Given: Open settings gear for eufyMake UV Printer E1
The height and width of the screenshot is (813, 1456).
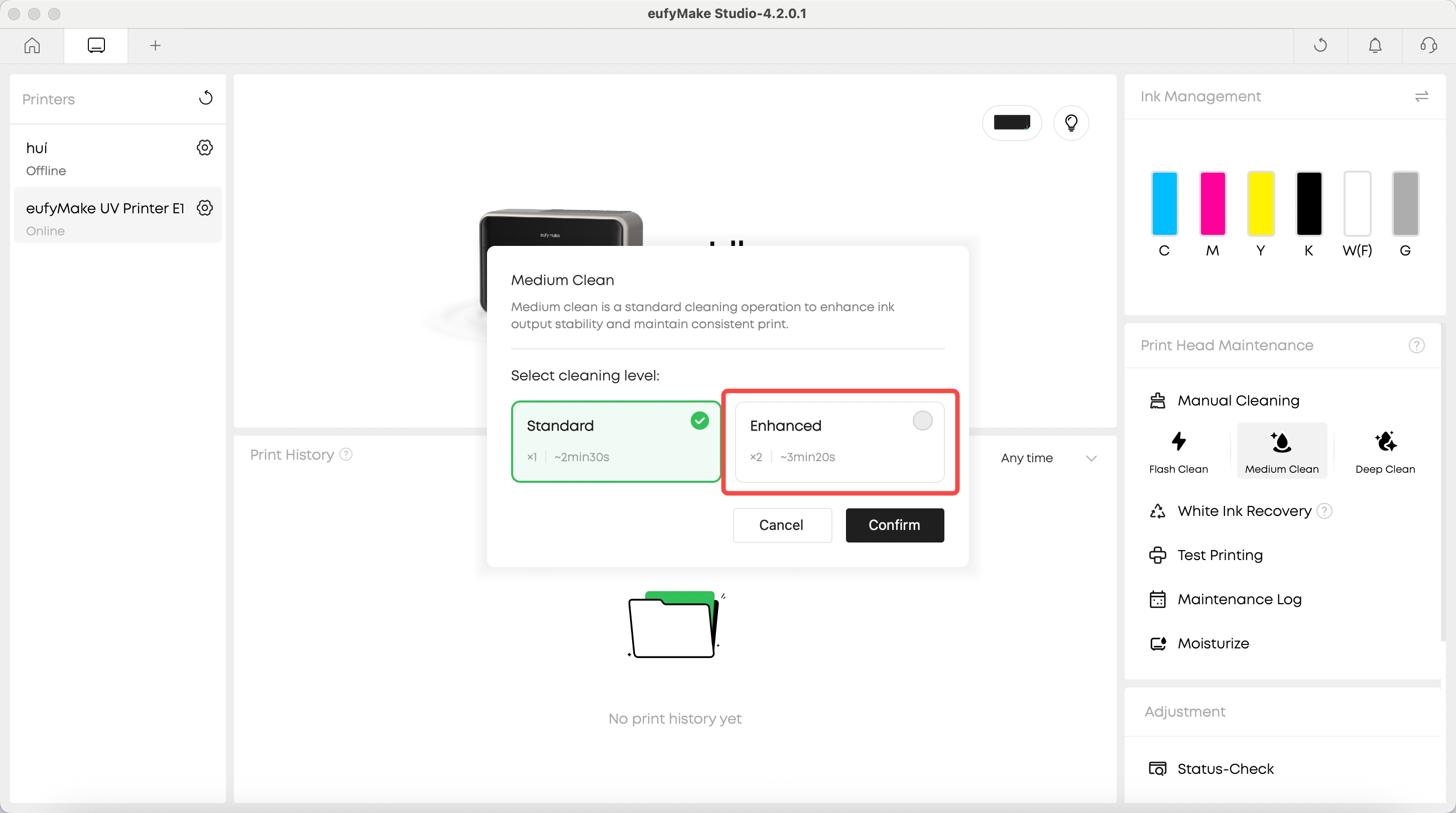Looking at the screenshot, I should 205,208.
